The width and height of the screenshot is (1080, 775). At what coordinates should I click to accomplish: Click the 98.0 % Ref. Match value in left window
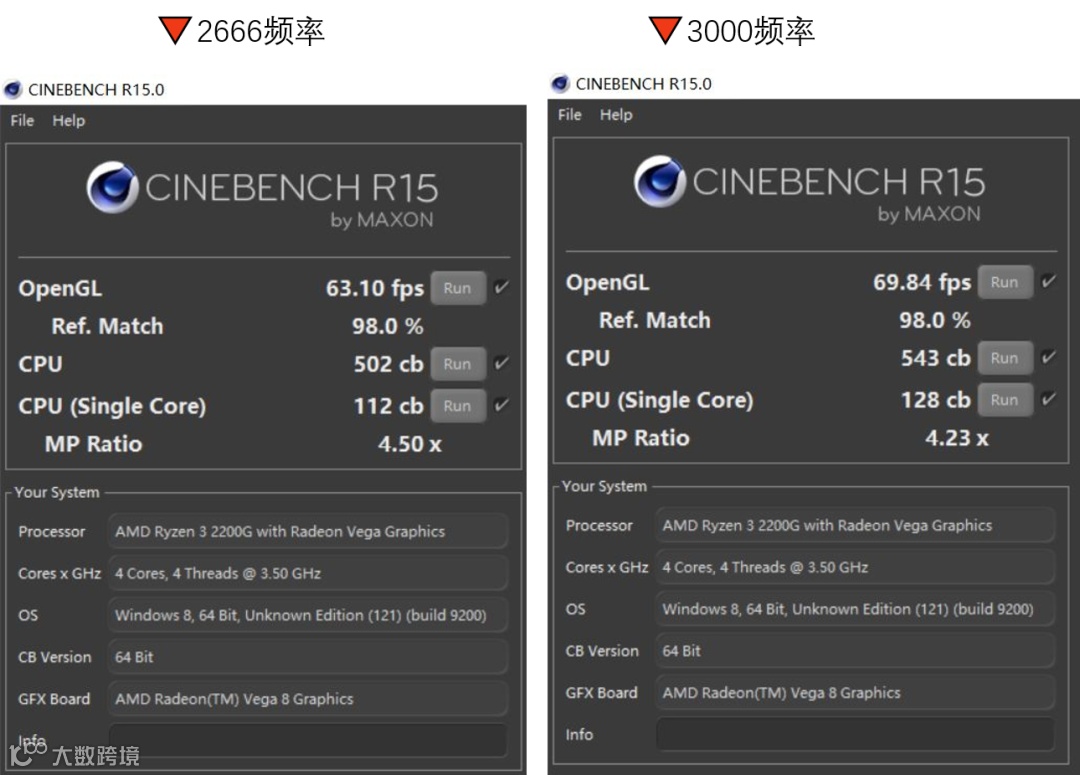tap(388, 326)
